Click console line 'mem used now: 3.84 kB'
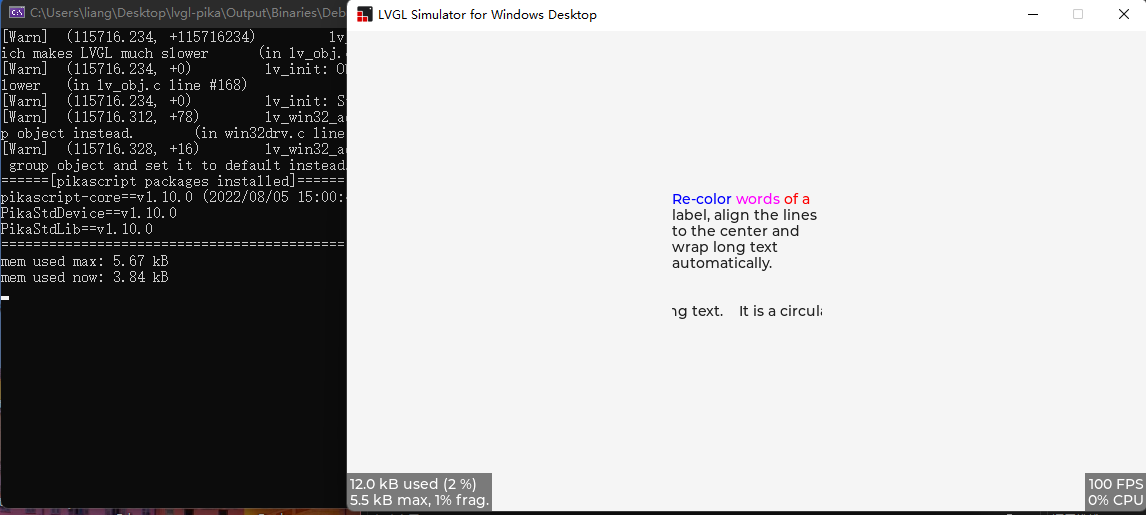Viewport: 1146px width, 515px height. pos(85,278)
